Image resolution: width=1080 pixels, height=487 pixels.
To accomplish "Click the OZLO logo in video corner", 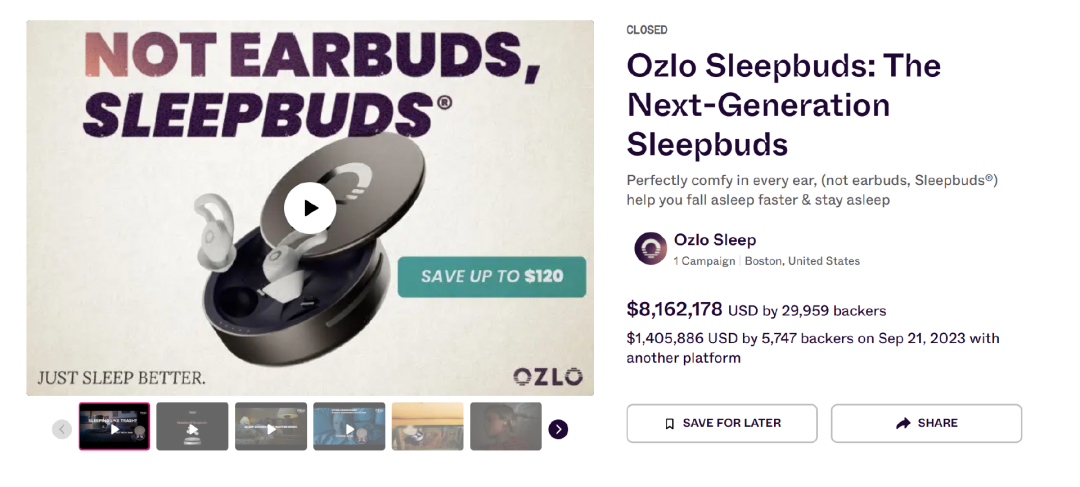I will pyautogui.click(x=547, y=377).
